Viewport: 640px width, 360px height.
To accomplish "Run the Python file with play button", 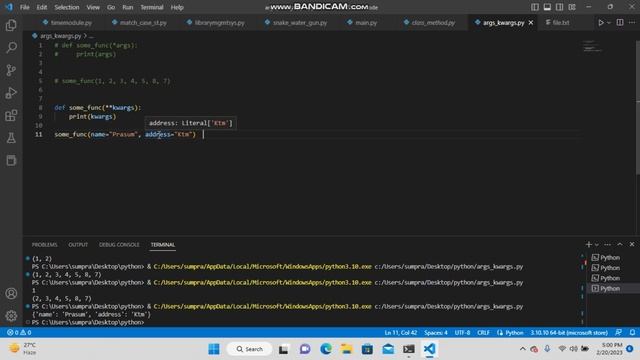I will tap(601, 23).
